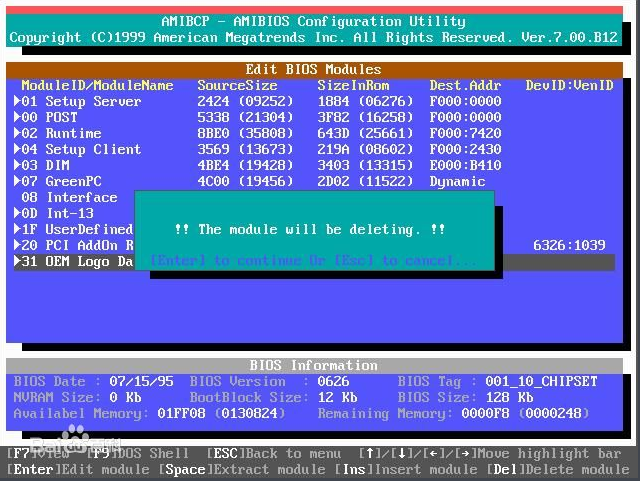Click BIOS Tag value 001_10_CHIPSET
The image size is (640, 481).
[541, 381]
